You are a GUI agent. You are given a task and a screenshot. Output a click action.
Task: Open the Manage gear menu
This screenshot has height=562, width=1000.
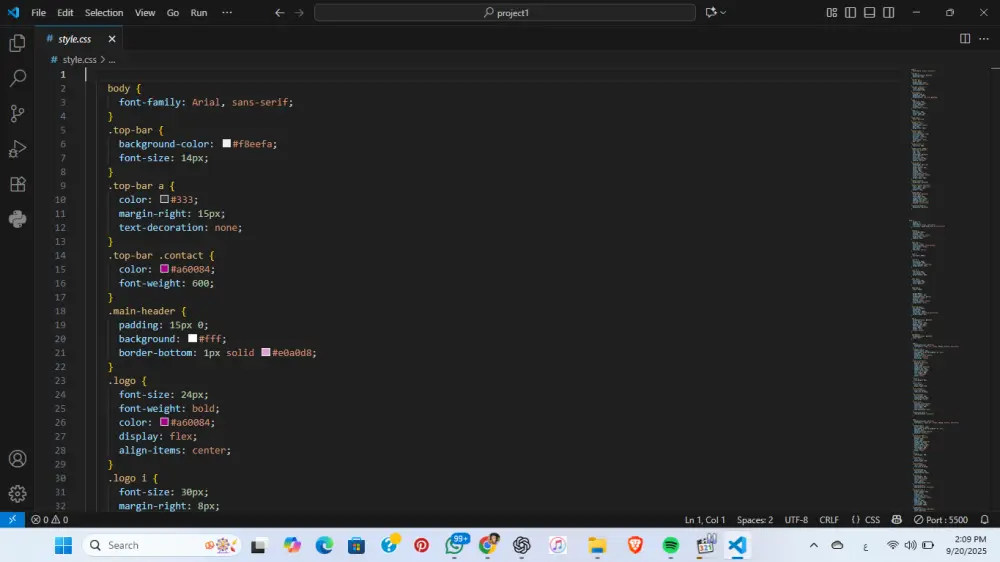17,494
